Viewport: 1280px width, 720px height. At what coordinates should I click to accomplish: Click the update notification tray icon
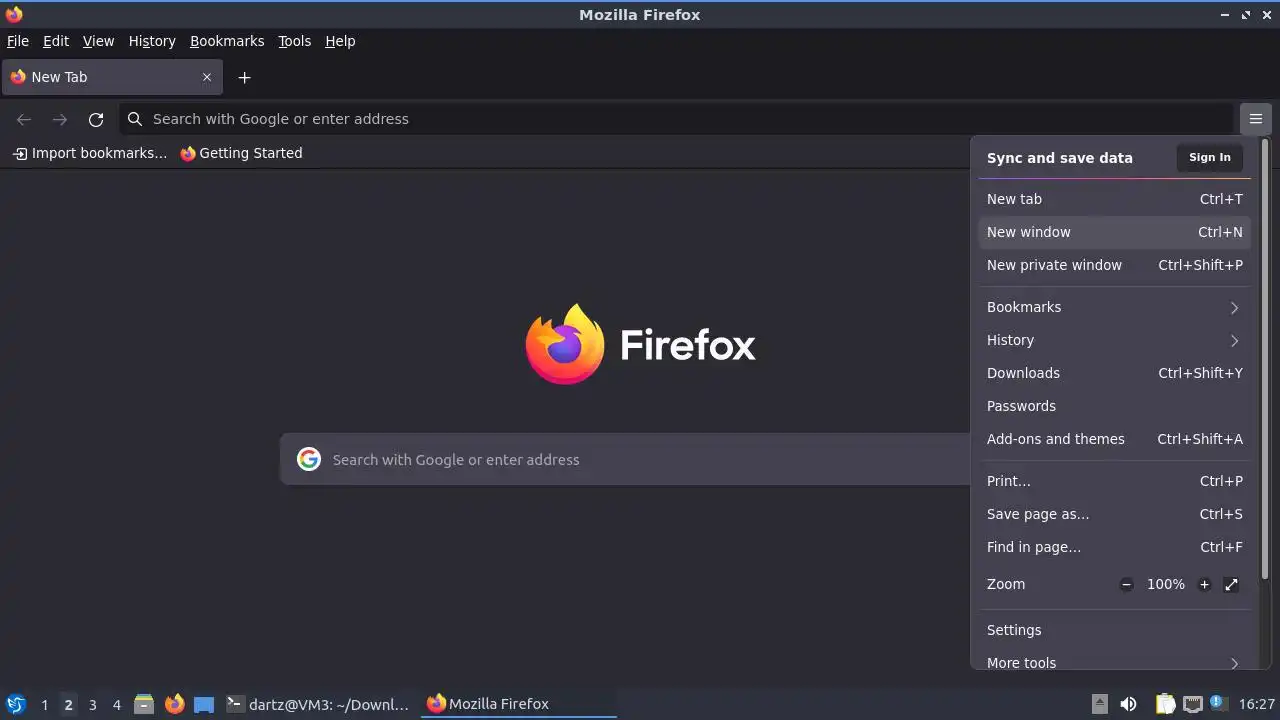pyautogui.click(x=1217, y=703)
